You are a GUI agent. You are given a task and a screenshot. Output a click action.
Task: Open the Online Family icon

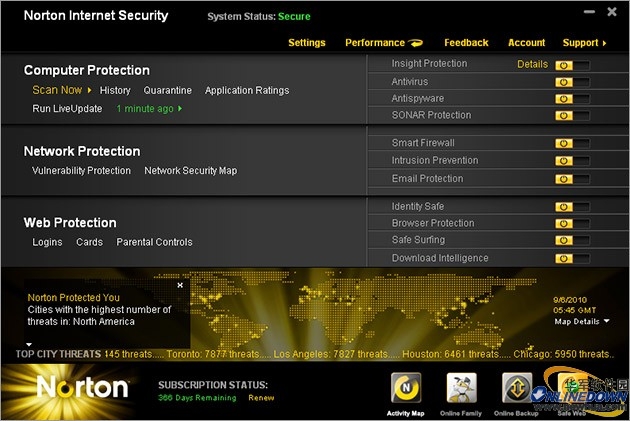click(461, 388)
